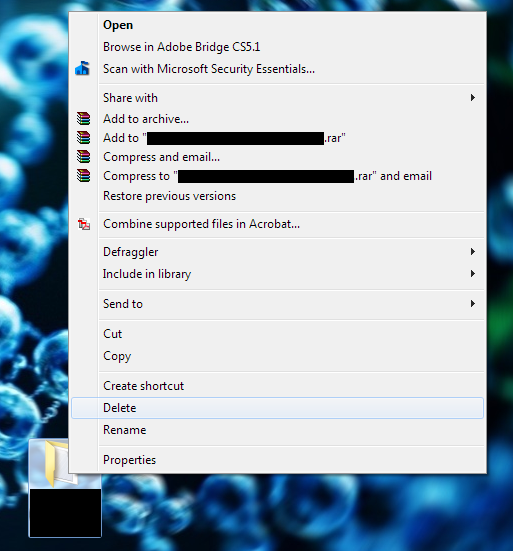Screen dimensions: 513x551
Task: Expand the Send to submenu arrow
Action: point(473,304)
